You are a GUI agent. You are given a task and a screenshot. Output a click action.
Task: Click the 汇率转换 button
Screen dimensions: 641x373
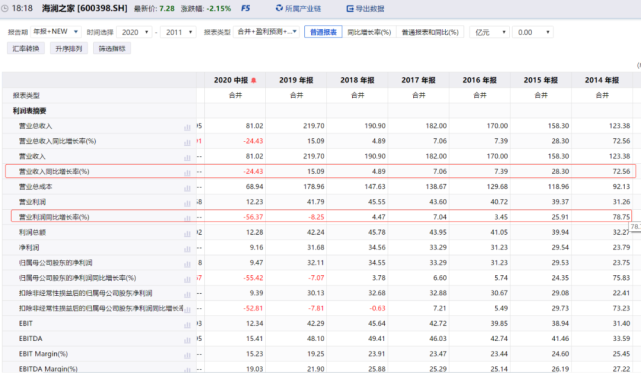[26, 48]
